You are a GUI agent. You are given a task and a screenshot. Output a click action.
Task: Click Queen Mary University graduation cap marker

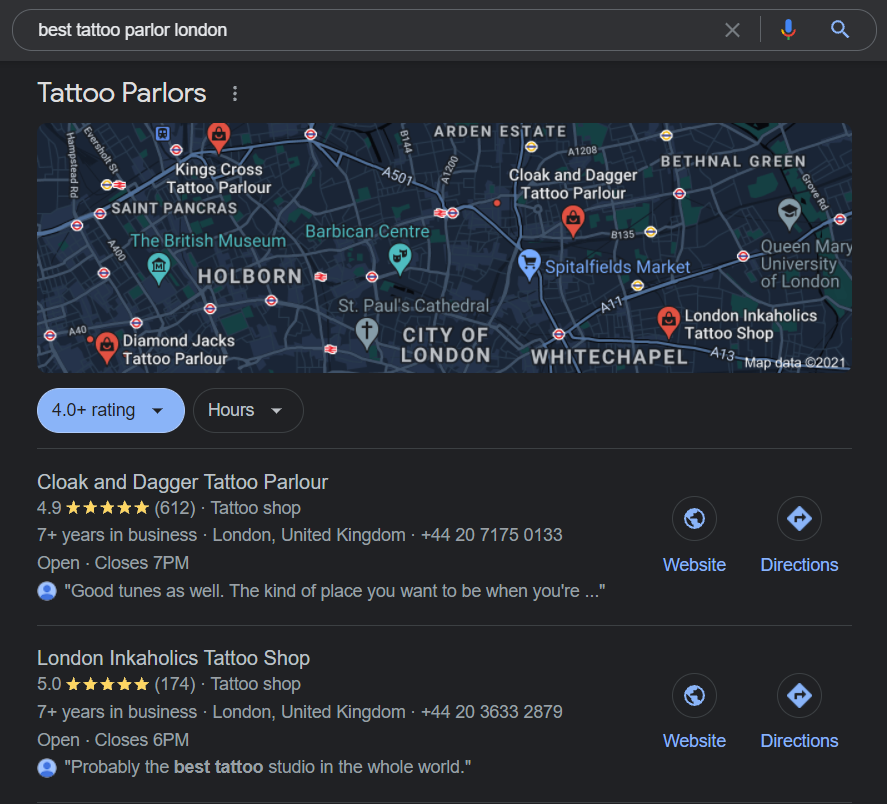(789, 214)
